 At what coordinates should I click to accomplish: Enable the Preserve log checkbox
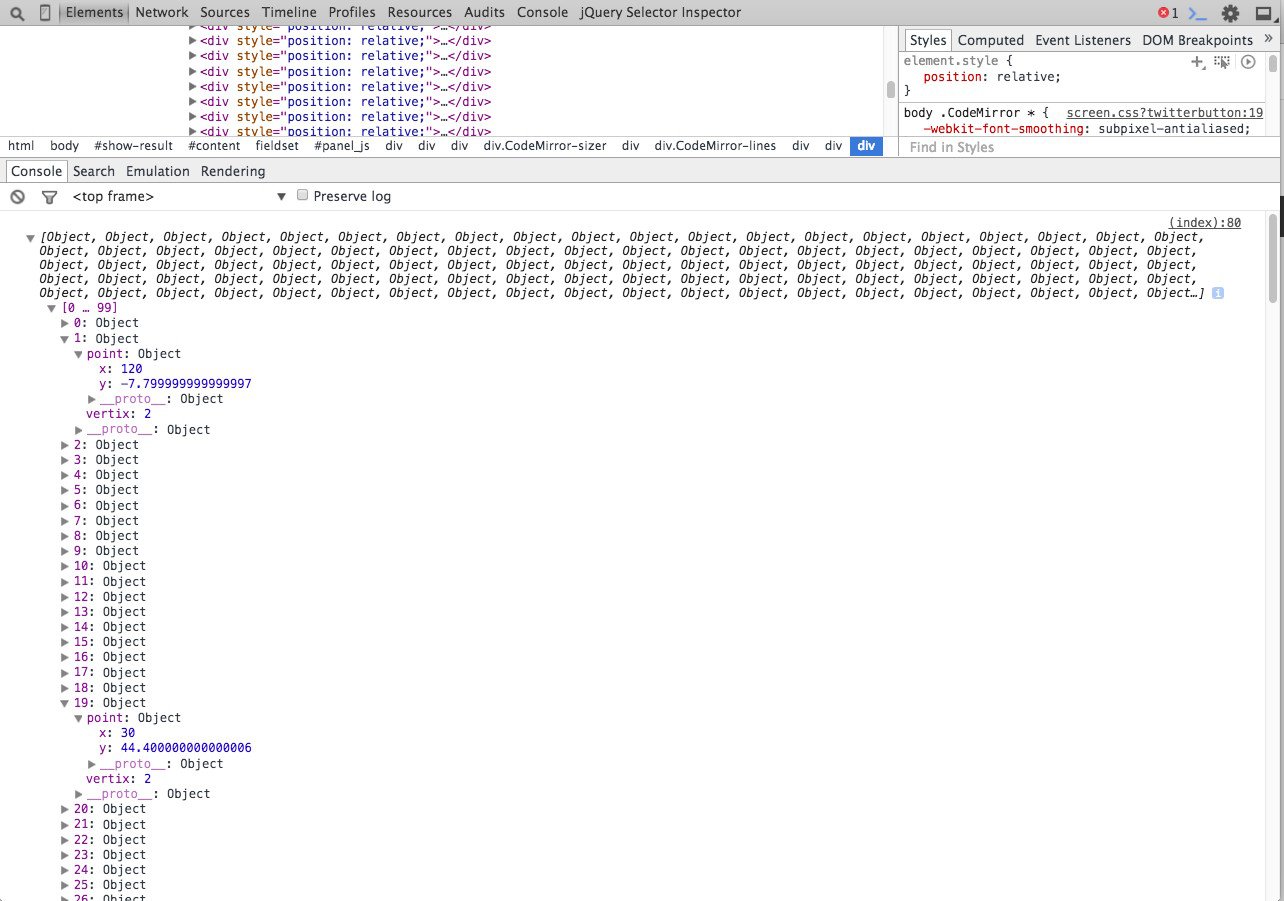pyautogui.click(x=303, y=196)
